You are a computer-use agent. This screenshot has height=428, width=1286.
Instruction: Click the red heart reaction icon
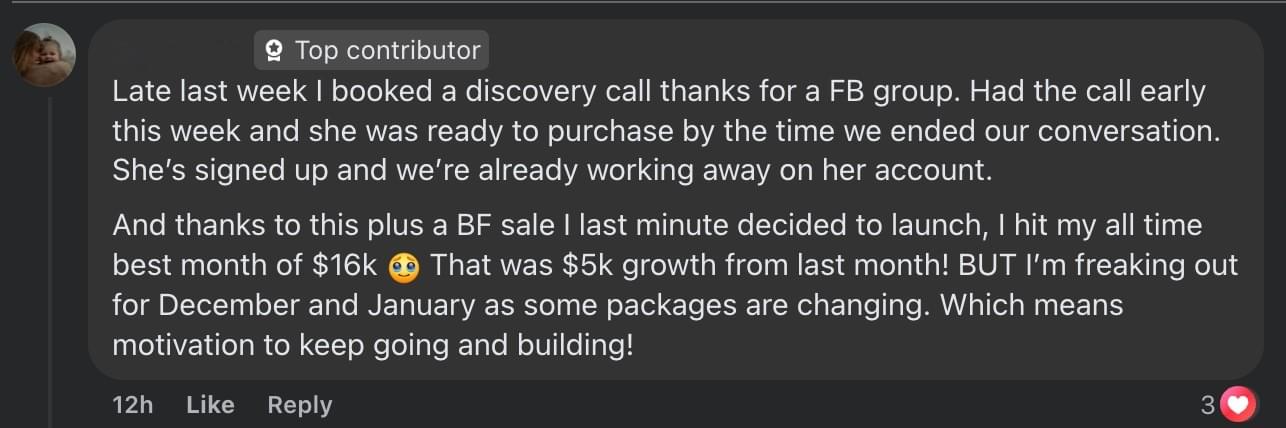tap(1238, 404)
